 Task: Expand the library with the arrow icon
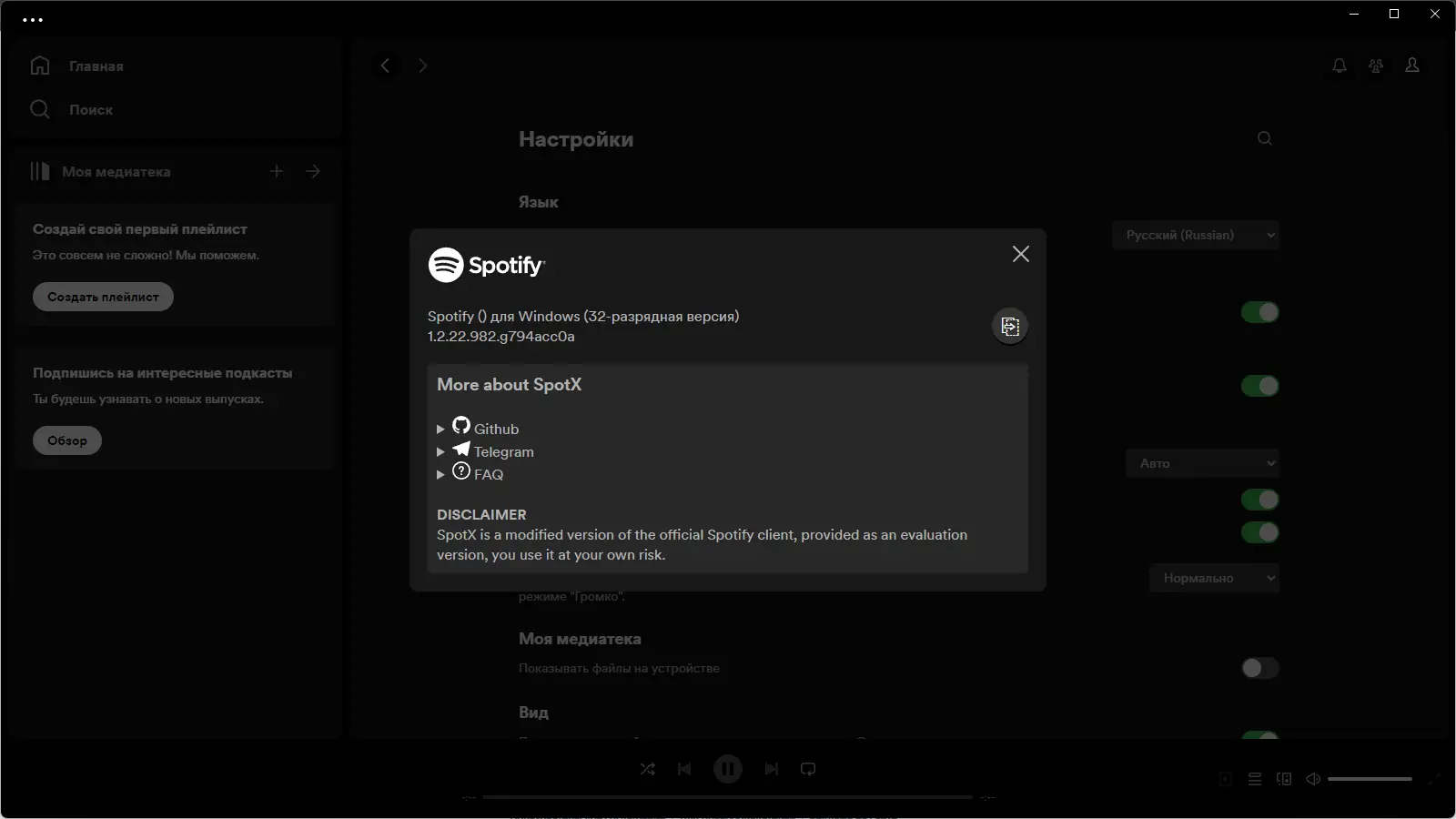(x=313, y=171)
